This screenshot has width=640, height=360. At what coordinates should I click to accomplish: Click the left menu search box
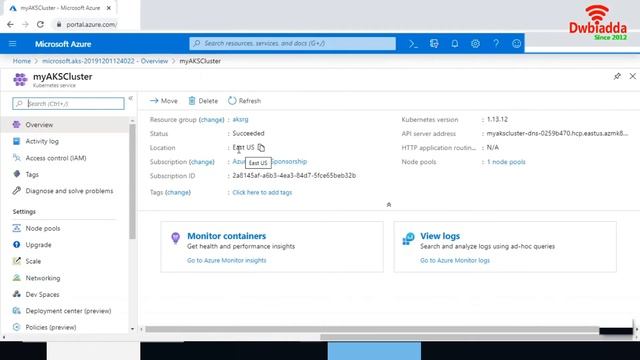[x=68, y=104]
